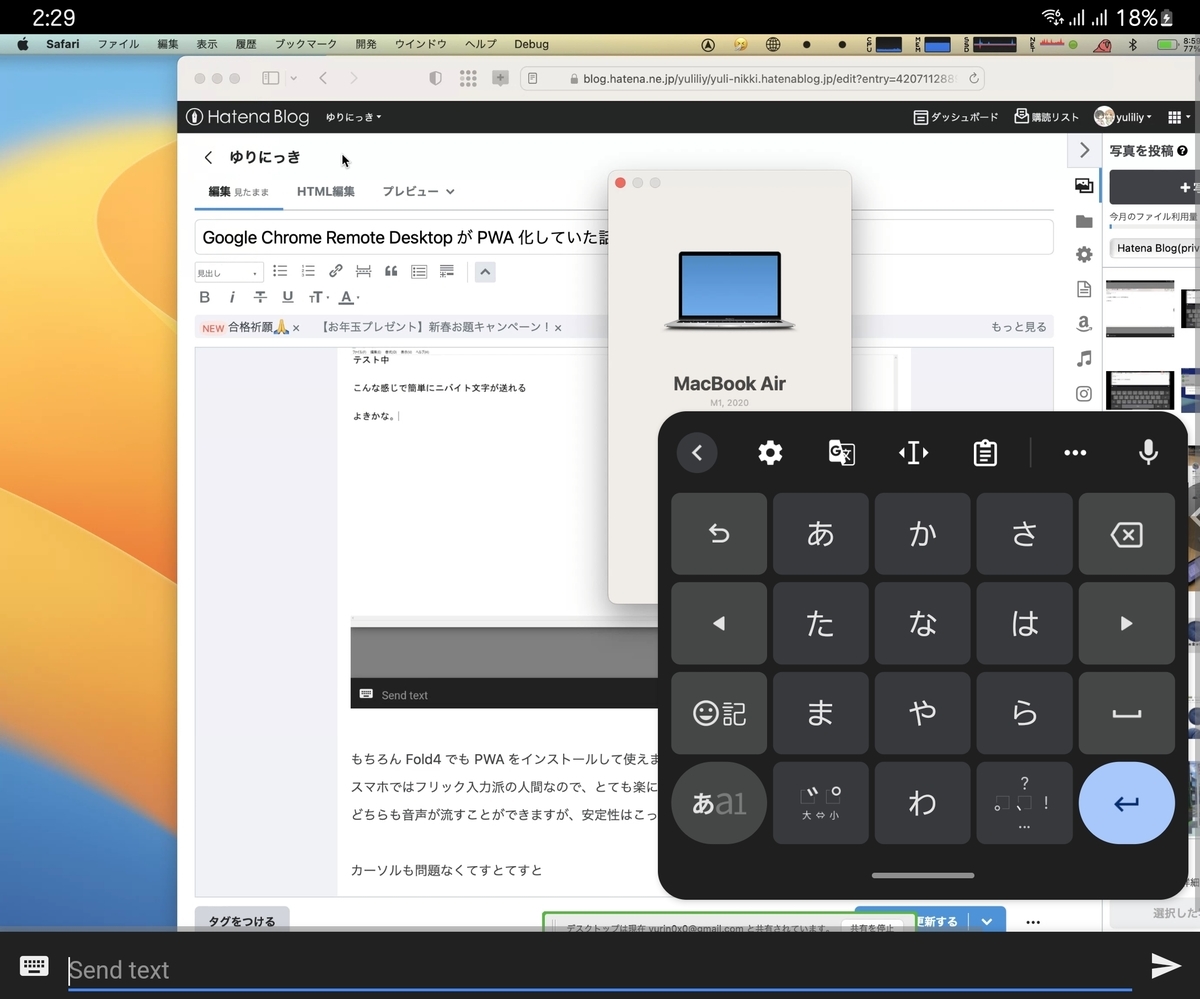Switch to HTML編集 tab
Viewport: 1200px width, 999px height.
pyautogui.click(x=325, y=191)
